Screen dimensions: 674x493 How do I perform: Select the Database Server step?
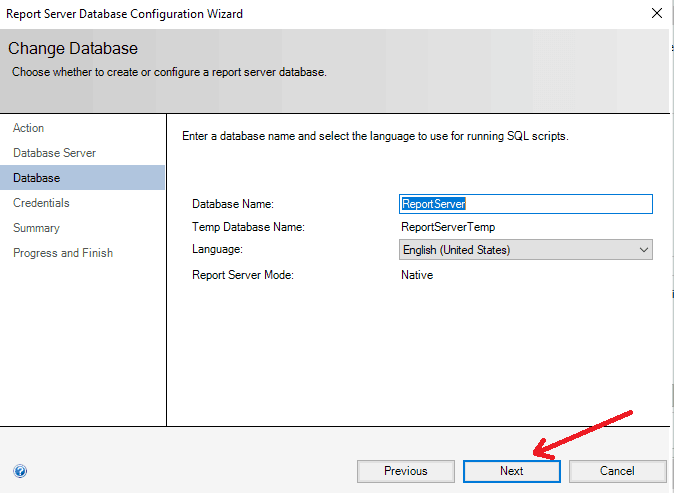(x=55, y=153)
